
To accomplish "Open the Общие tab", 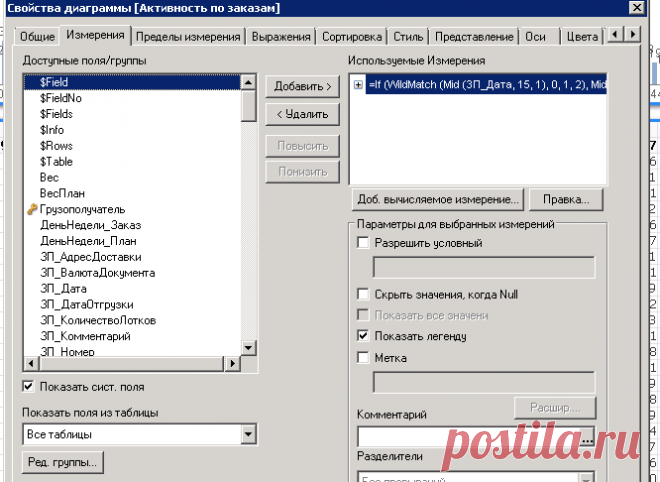I will (x=37, y=37).
